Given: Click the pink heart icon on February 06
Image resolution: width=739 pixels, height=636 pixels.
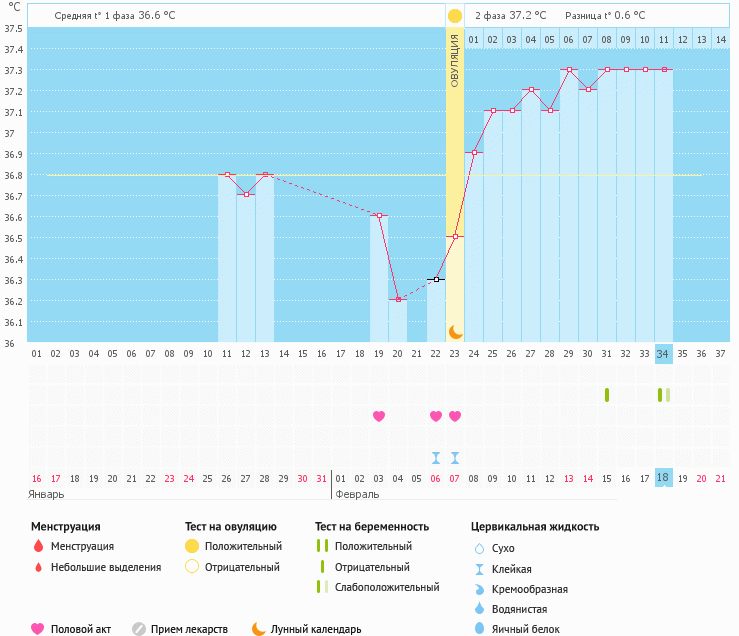Looking at the screenshot, I should pos(436,416).
